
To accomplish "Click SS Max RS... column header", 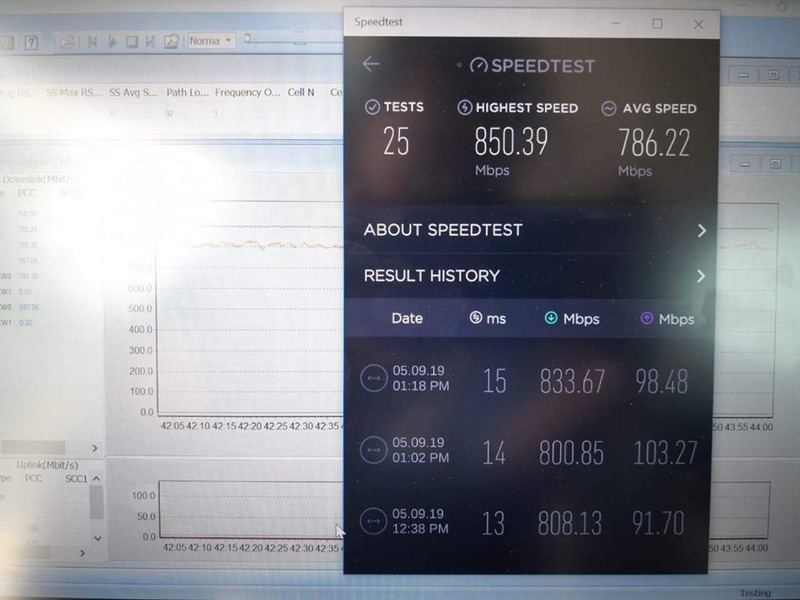I will [x=74, y=93].
